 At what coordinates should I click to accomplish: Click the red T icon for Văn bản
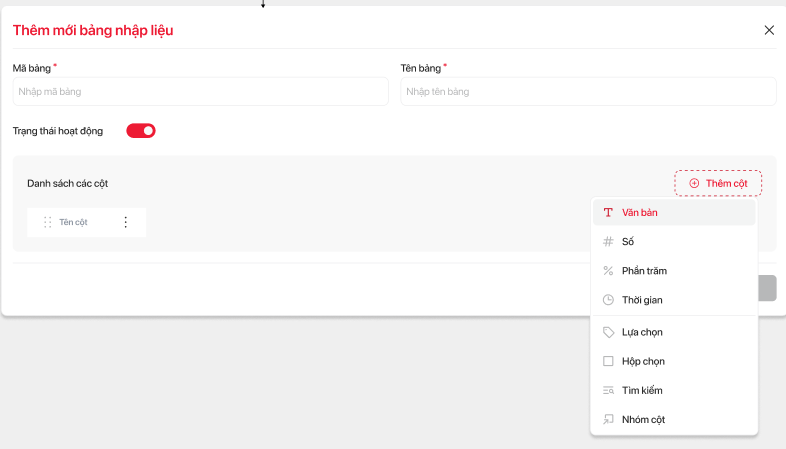click(x=608, y=213)
